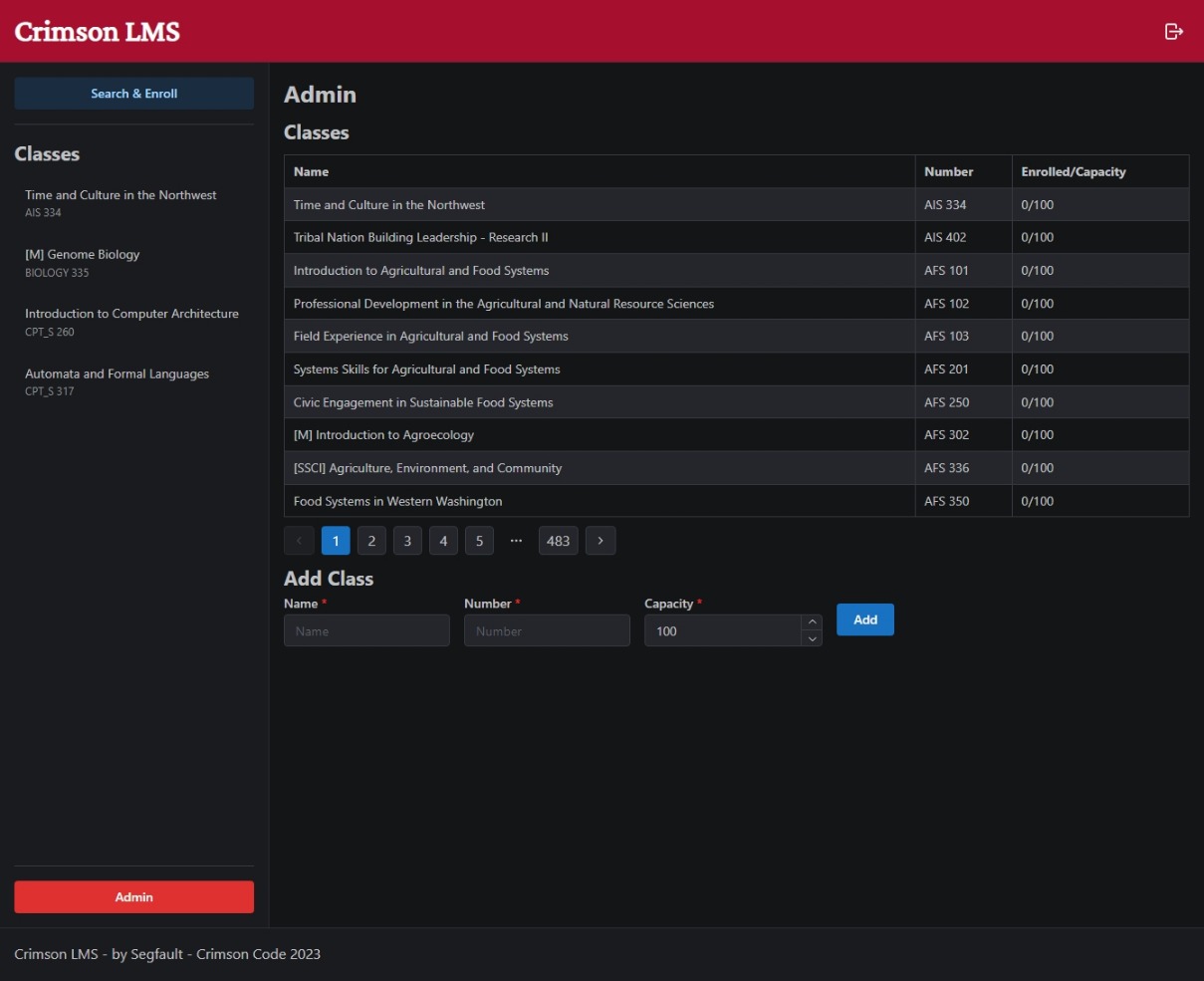Open Introduction to Computer Architecture sidebar class
Image resolution: width=1204 pixels, height=981 pixels.
(134, 322)
